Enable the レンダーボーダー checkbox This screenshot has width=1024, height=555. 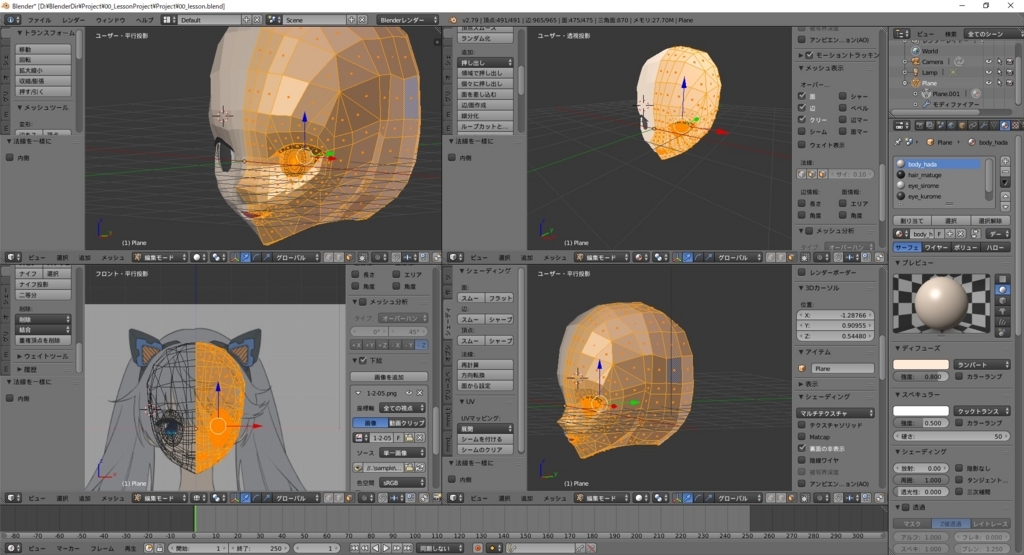click(x=802, y=272)
